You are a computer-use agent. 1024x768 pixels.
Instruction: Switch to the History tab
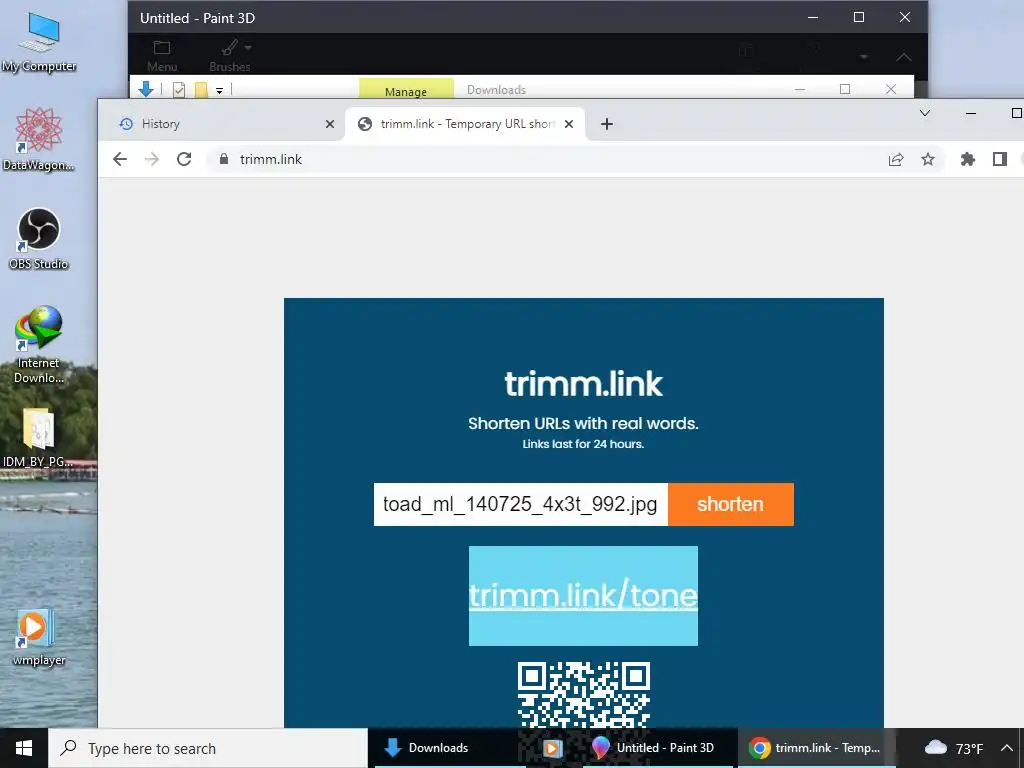tap(222, 124)
